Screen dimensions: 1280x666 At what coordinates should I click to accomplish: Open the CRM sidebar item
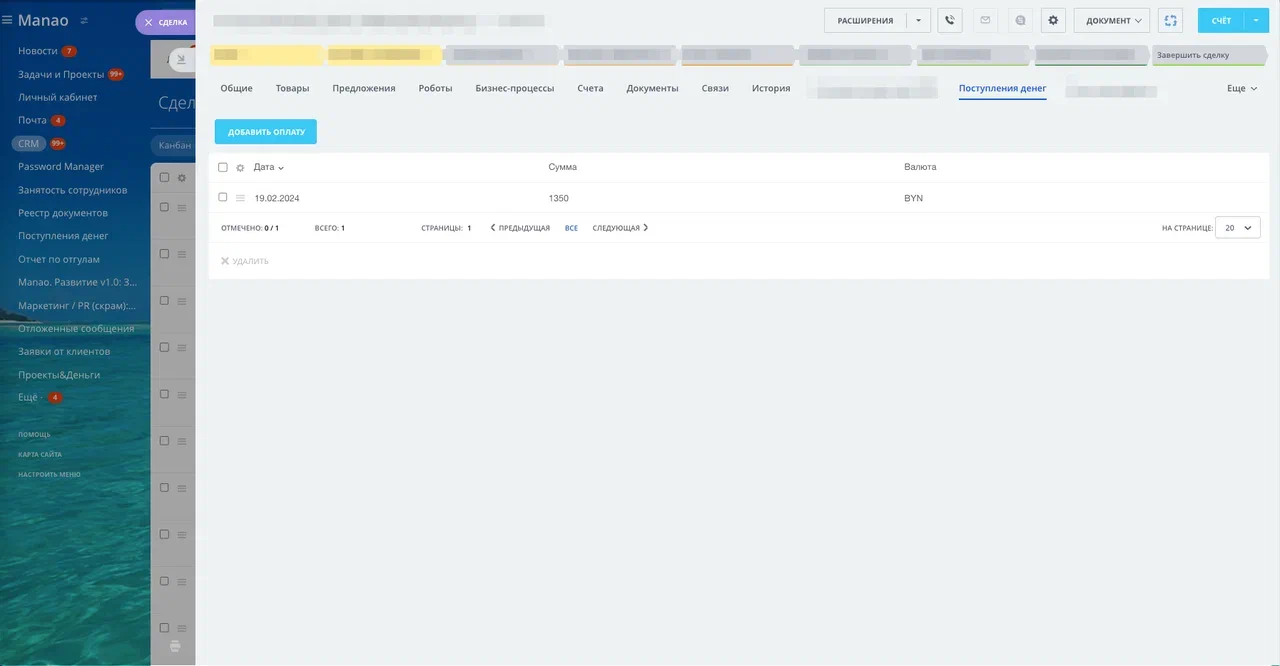[x=29, y=143]
